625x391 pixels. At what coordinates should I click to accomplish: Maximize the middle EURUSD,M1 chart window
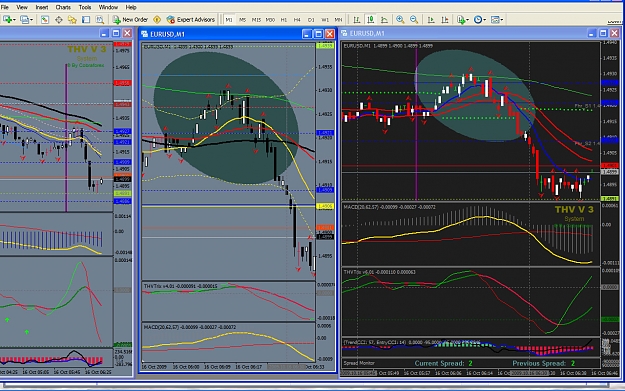click(318, 34)
